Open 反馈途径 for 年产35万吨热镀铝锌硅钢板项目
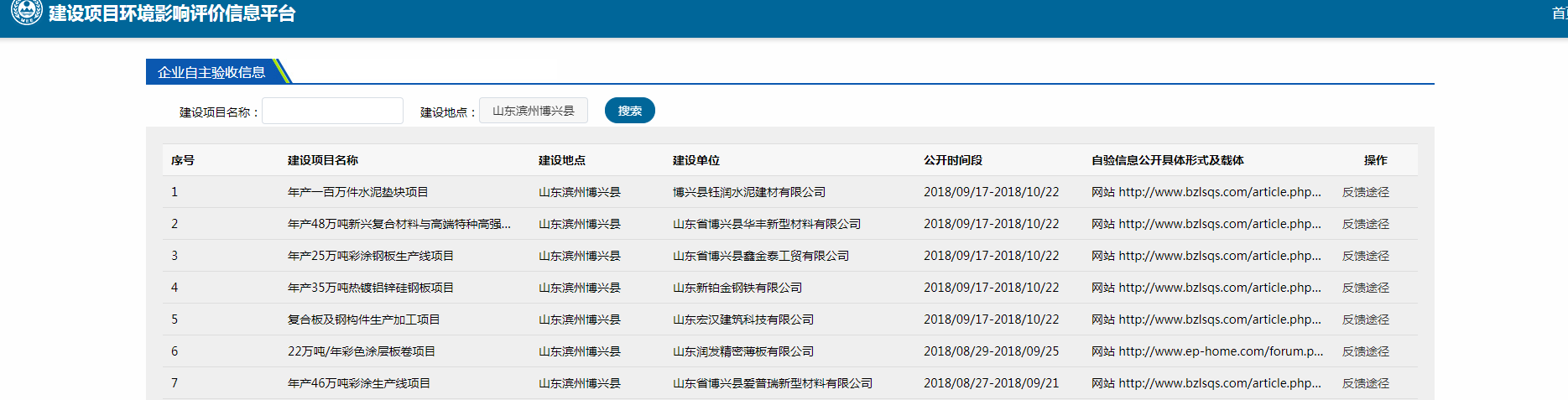Viewport: 1568px width, 400px height. pos(1366,288)
